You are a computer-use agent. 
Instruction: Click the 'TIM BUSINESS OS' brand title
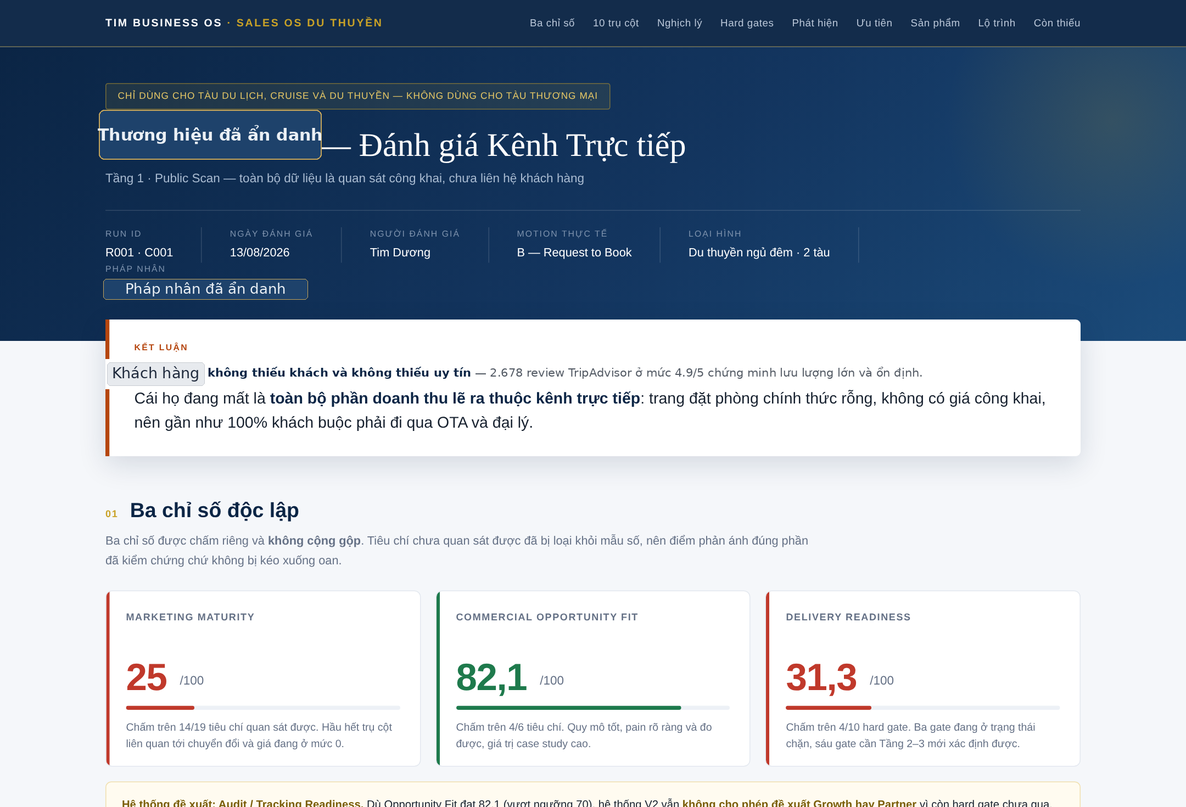pyautogui.click(x=163, y=23)
